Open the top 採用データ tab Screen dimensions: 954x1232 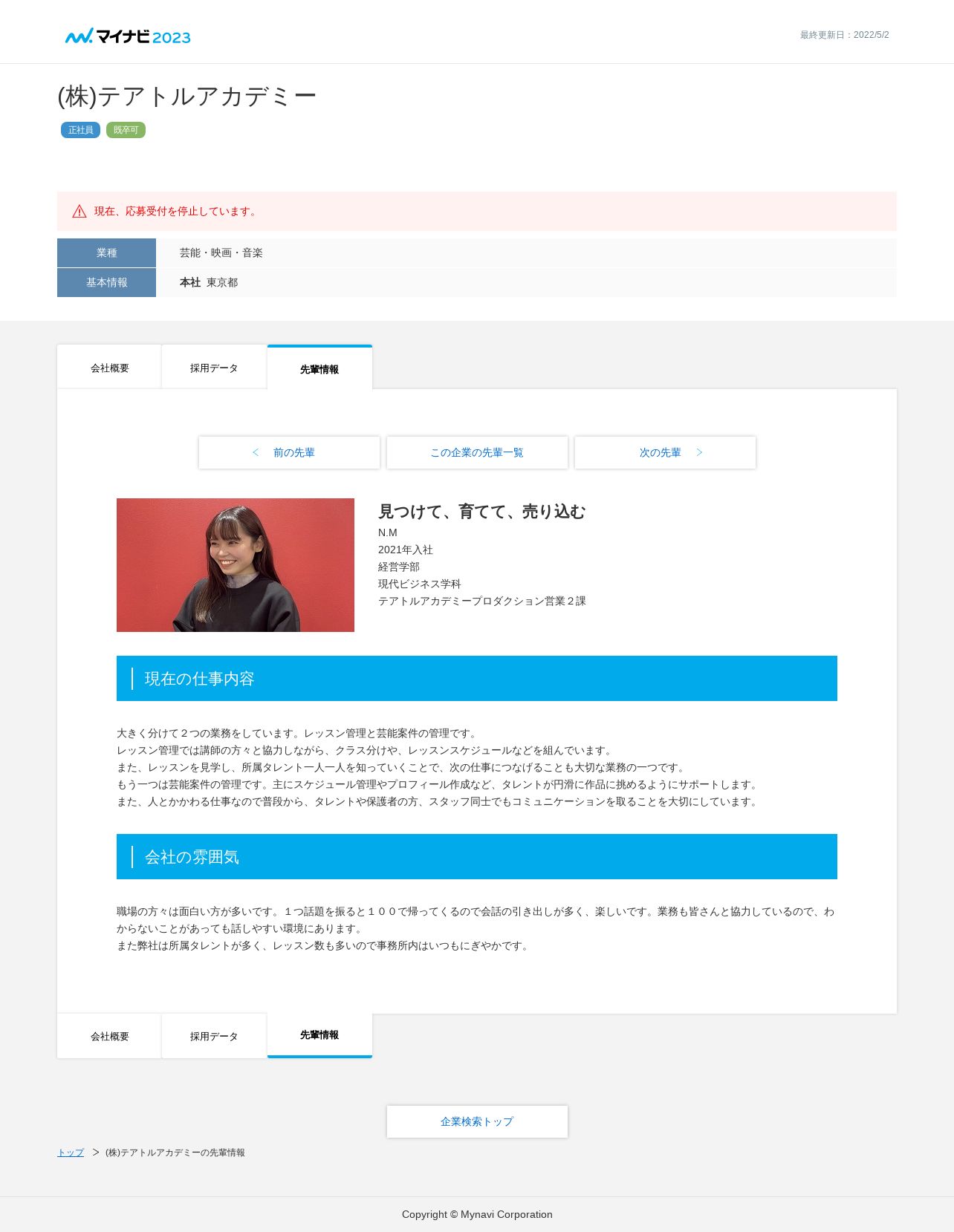coord(214,368)
